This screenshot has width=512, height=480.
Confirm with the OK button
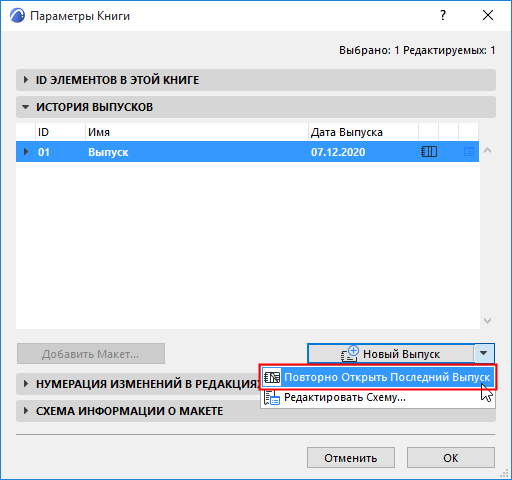[x=451, y=458]
